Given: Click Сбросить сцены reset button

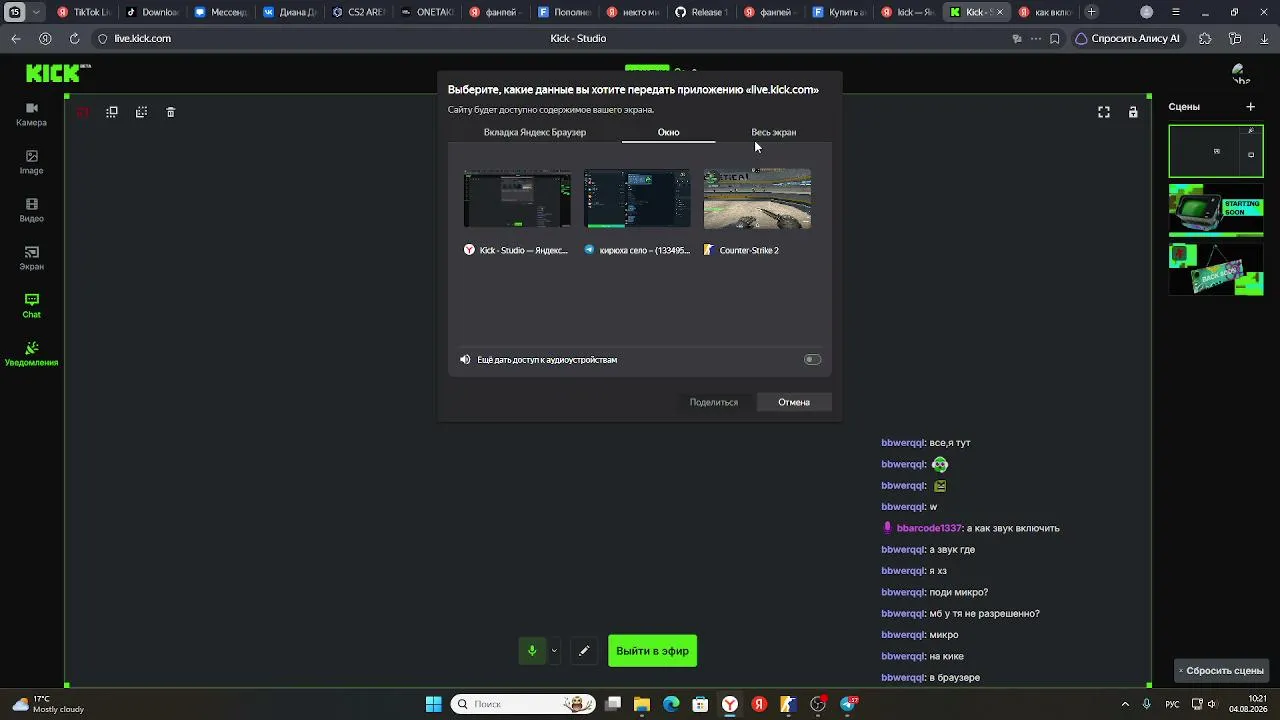Looking at the screenshot, I should coord(1220,671).
